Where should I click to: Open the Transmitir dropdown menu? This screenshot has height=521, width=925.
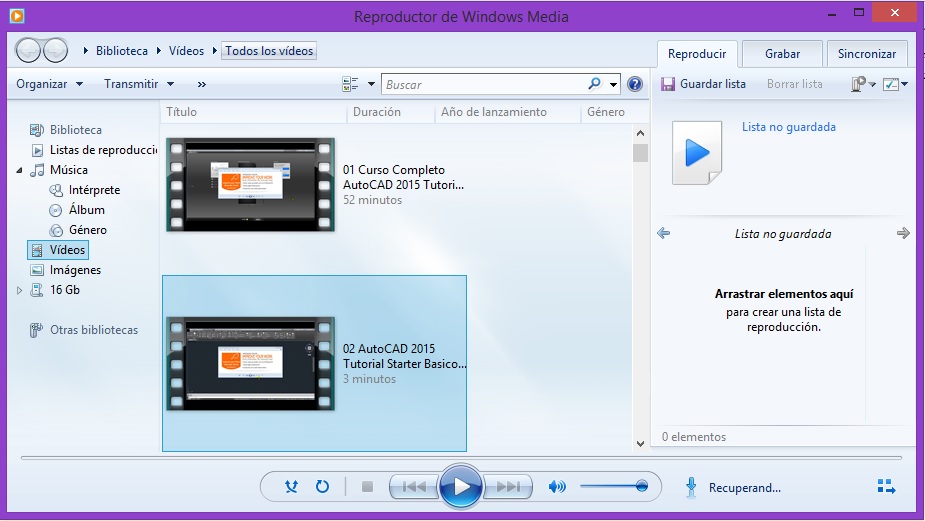click(139, 84)
